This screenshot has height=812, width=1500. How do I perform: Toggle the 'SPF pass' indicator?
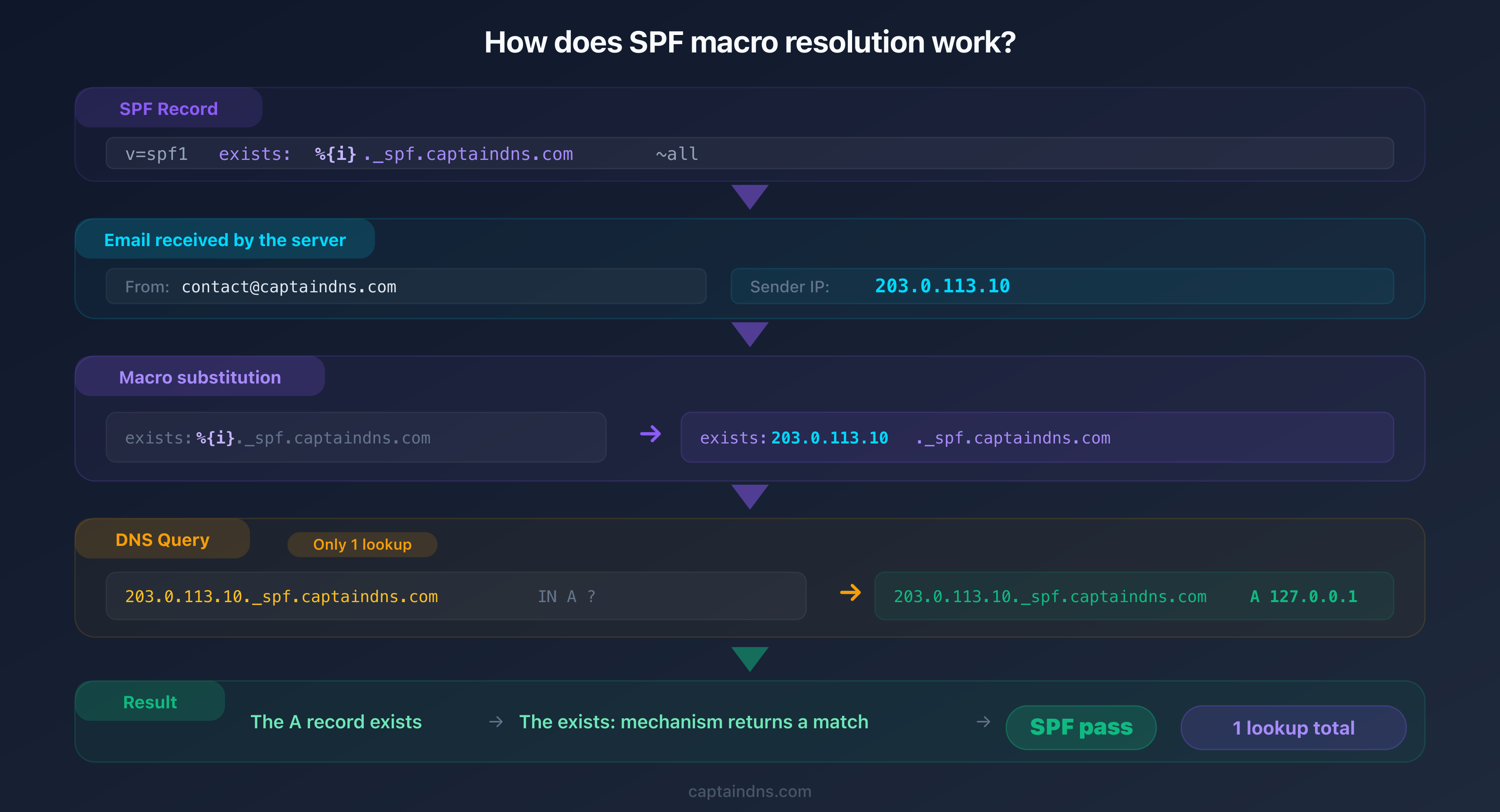click(1081, 727)
